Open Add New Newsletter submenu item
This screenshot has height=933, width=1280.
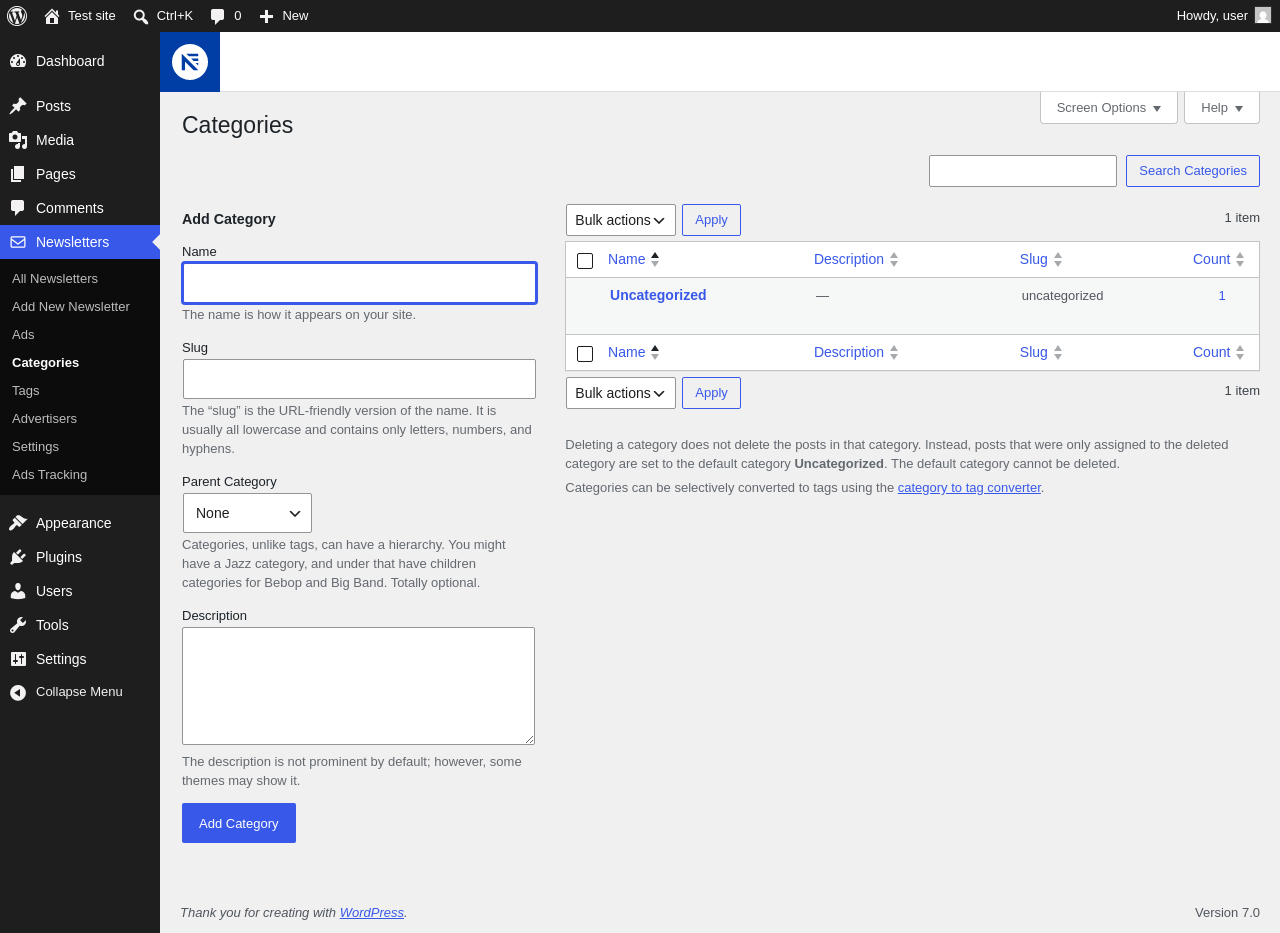[x=71, y=306]
